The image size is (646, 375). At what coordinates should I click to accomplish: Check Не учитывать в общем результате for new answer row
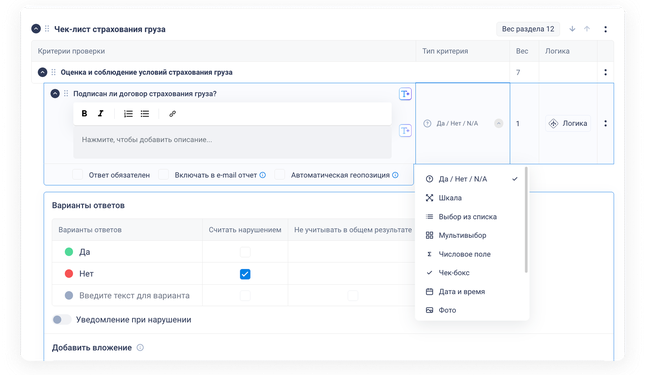point(353,295)
